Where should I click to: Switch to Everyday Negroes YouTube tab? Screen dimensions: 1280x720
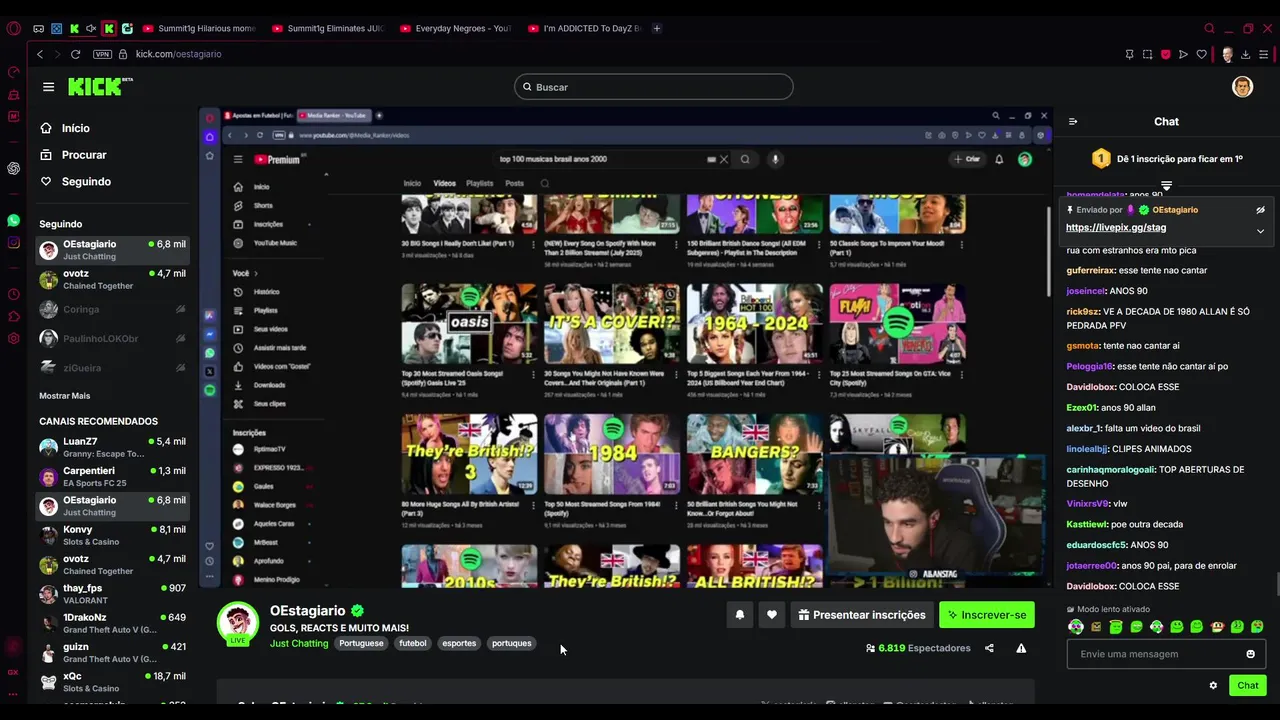point(456,28)
